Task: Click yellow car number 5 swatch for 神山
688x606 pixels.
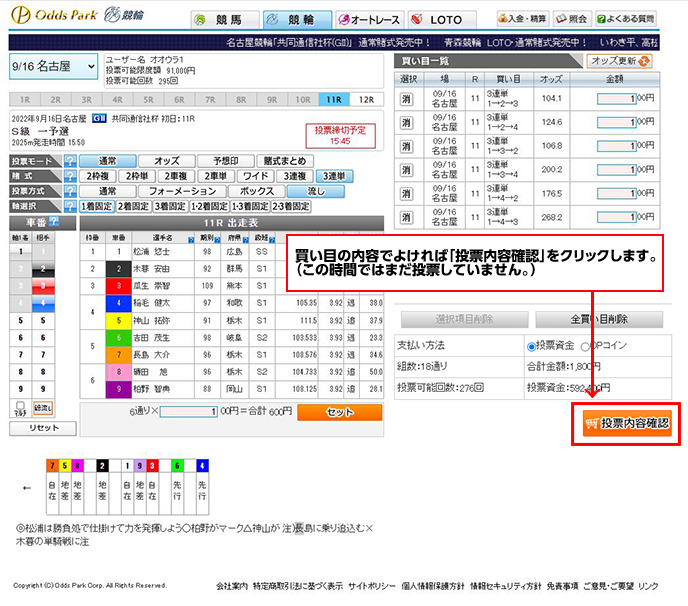Action: coord(118,320)
